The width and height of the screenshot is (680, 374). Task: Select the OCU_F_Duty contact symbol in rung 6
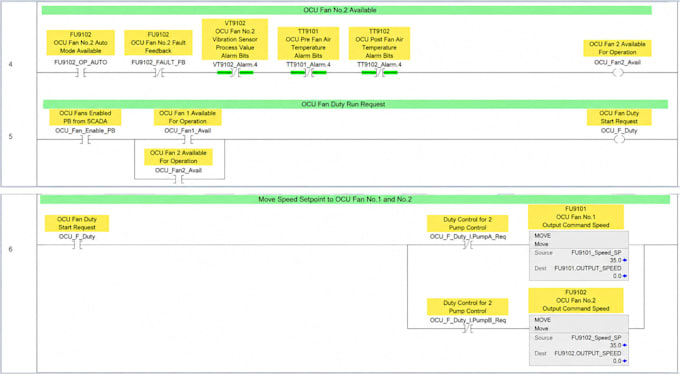click(77, 245)
